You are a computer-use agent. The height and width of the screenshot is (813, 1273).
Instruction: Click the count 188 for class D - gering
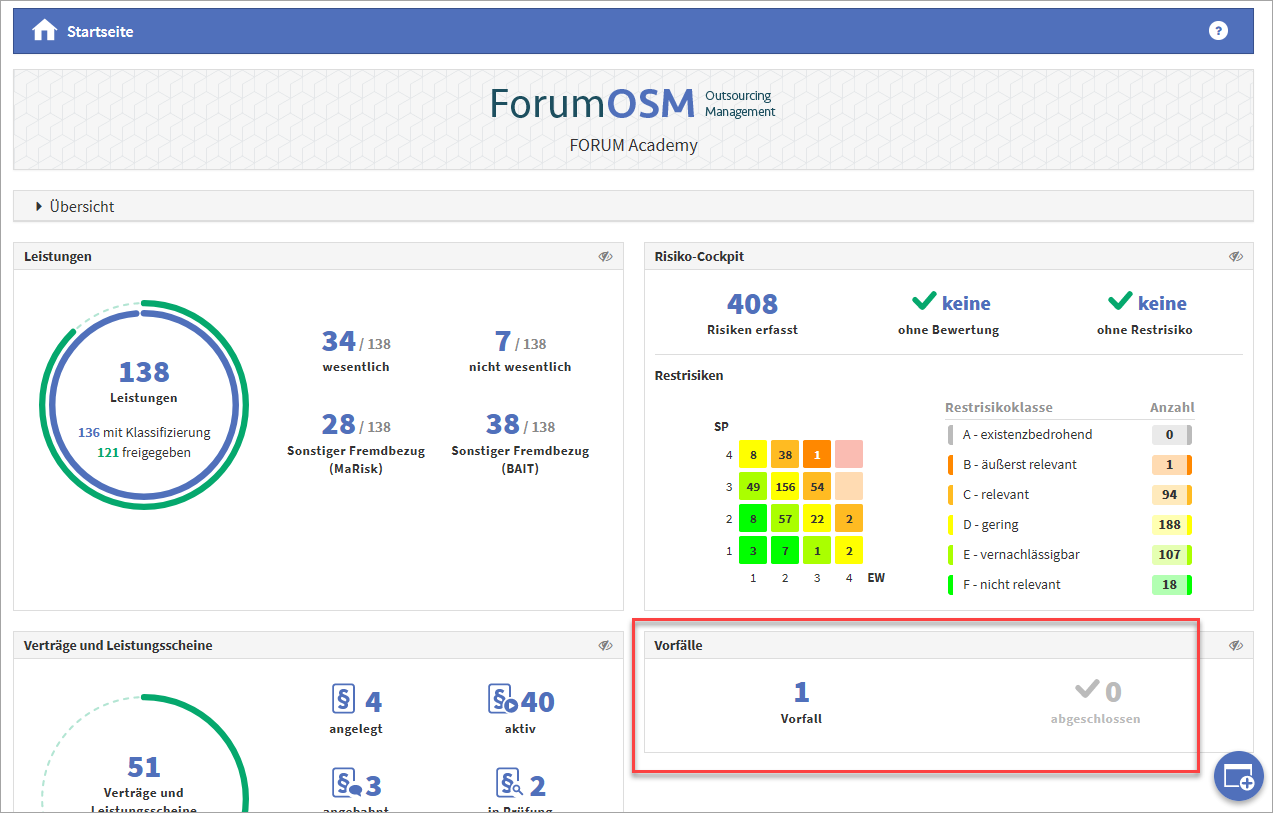click(x=1170, y=525)
